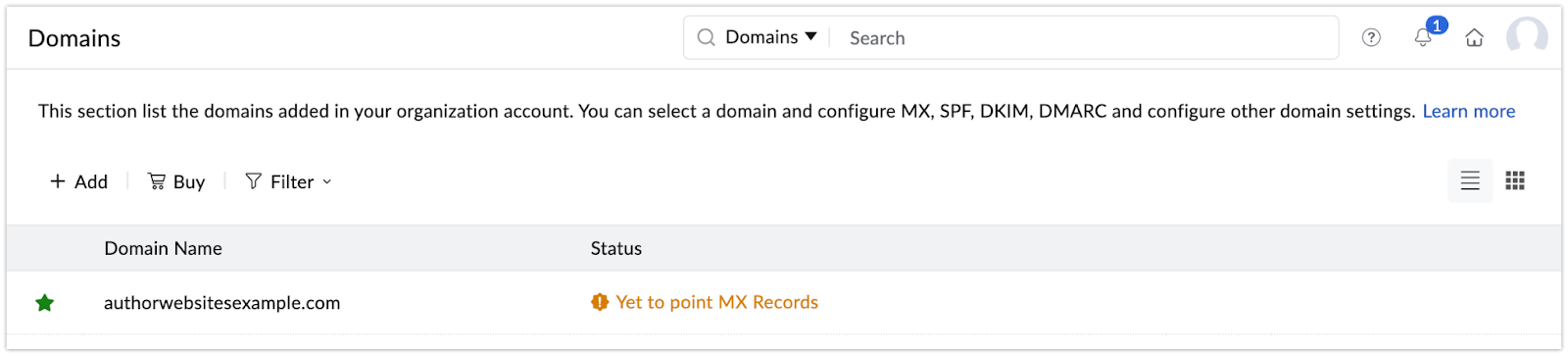Open the Filter dropdown
The image size is (1568, 356).
pyautogui.click(x=288, y=181)
